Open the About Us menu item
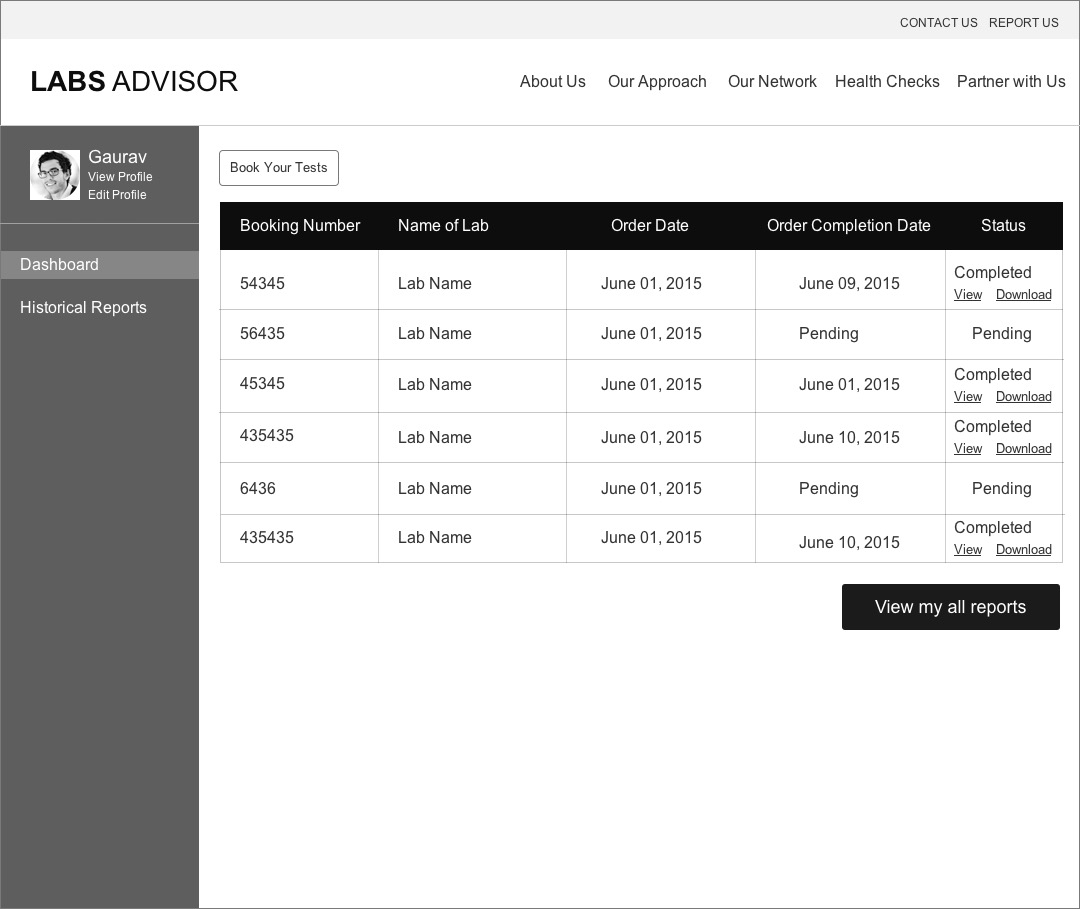1080x909 pixels. pos(552,82)
